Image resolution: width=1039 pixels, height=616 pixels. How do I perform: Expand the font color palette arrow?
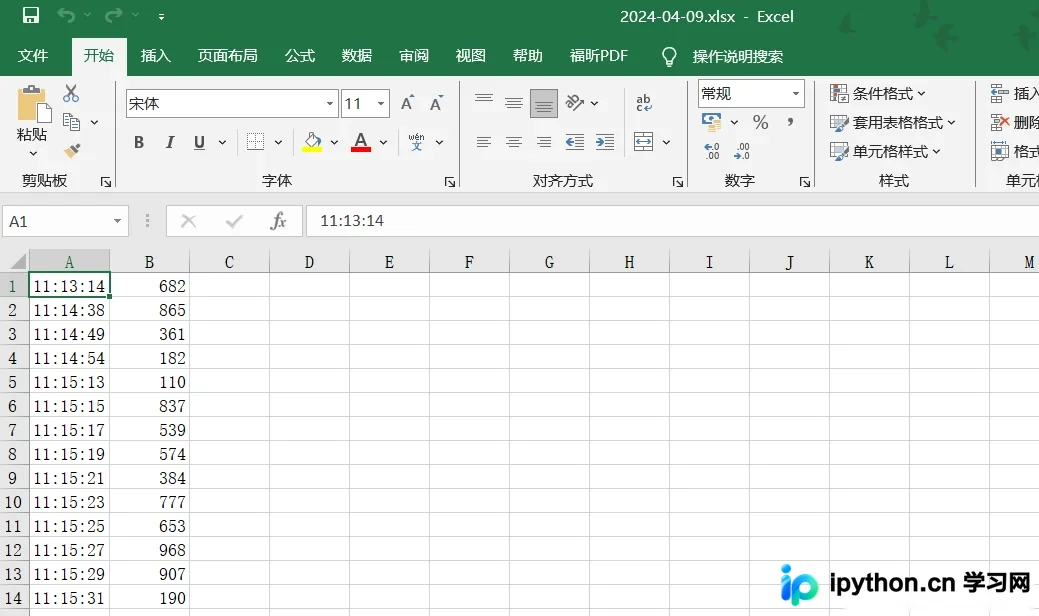[x=383, y=142]
